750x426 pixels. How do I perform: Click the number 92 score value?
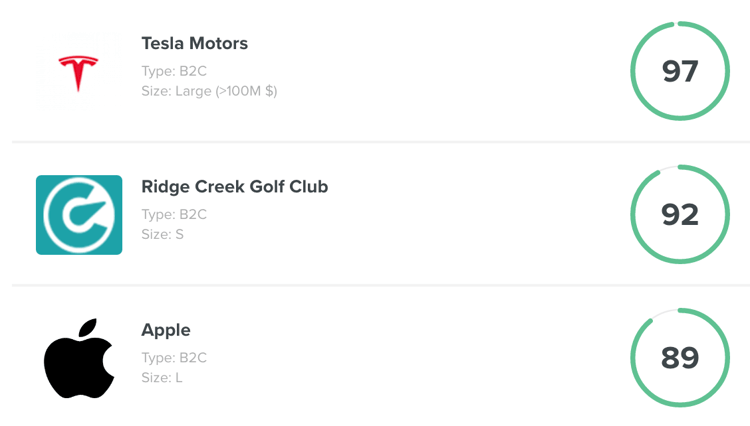coord(680,214)
